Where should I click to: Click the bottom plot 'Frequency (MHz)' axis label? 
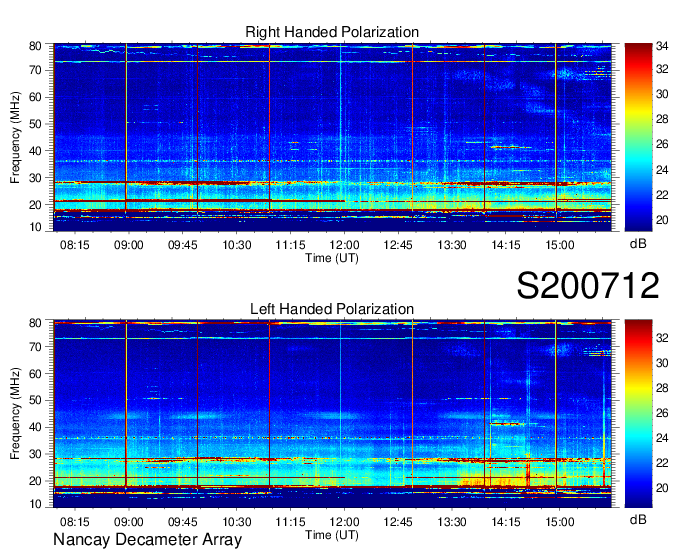click(15, 414)
